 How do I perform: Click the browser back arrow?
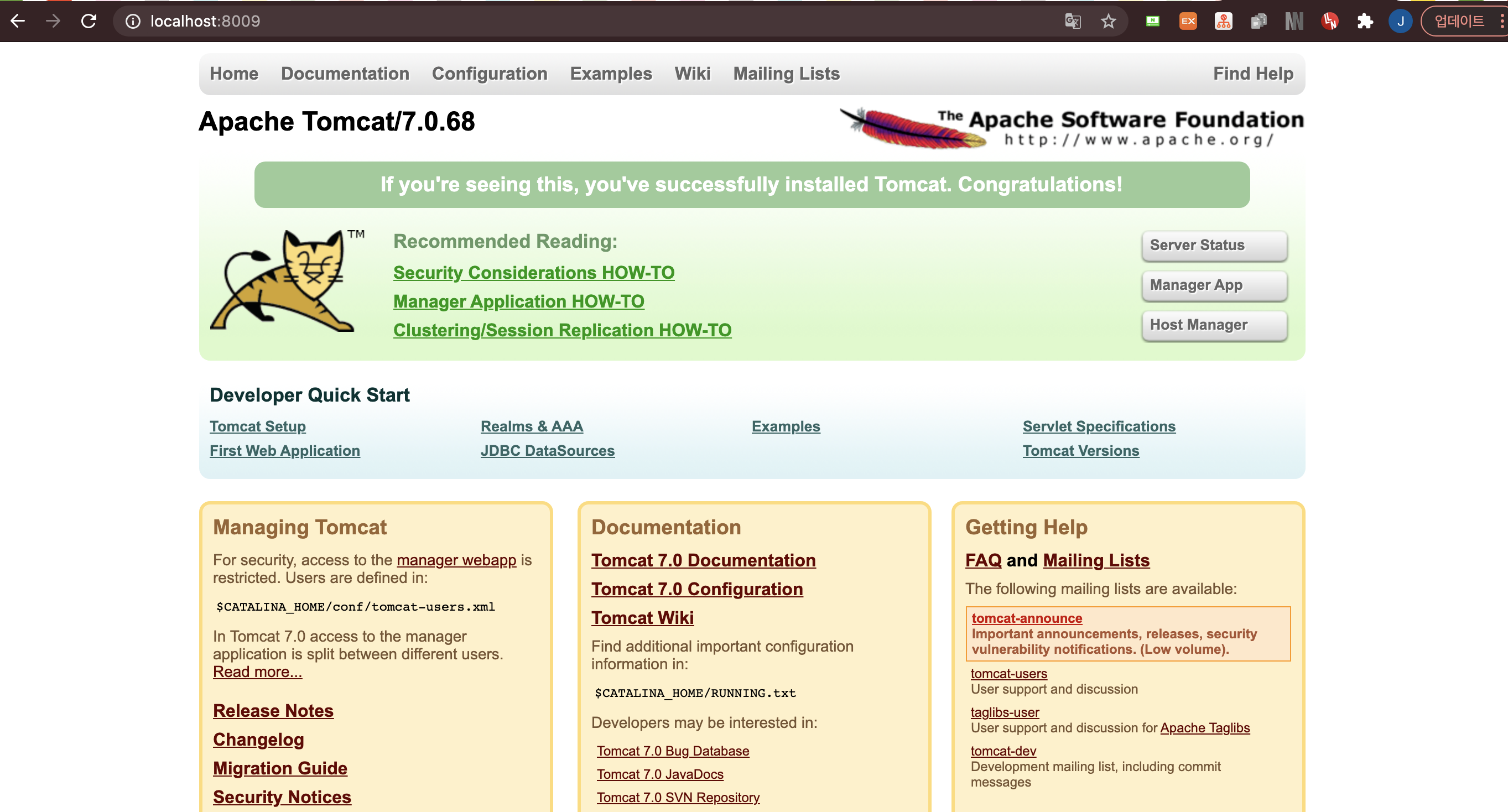(18, 22)
